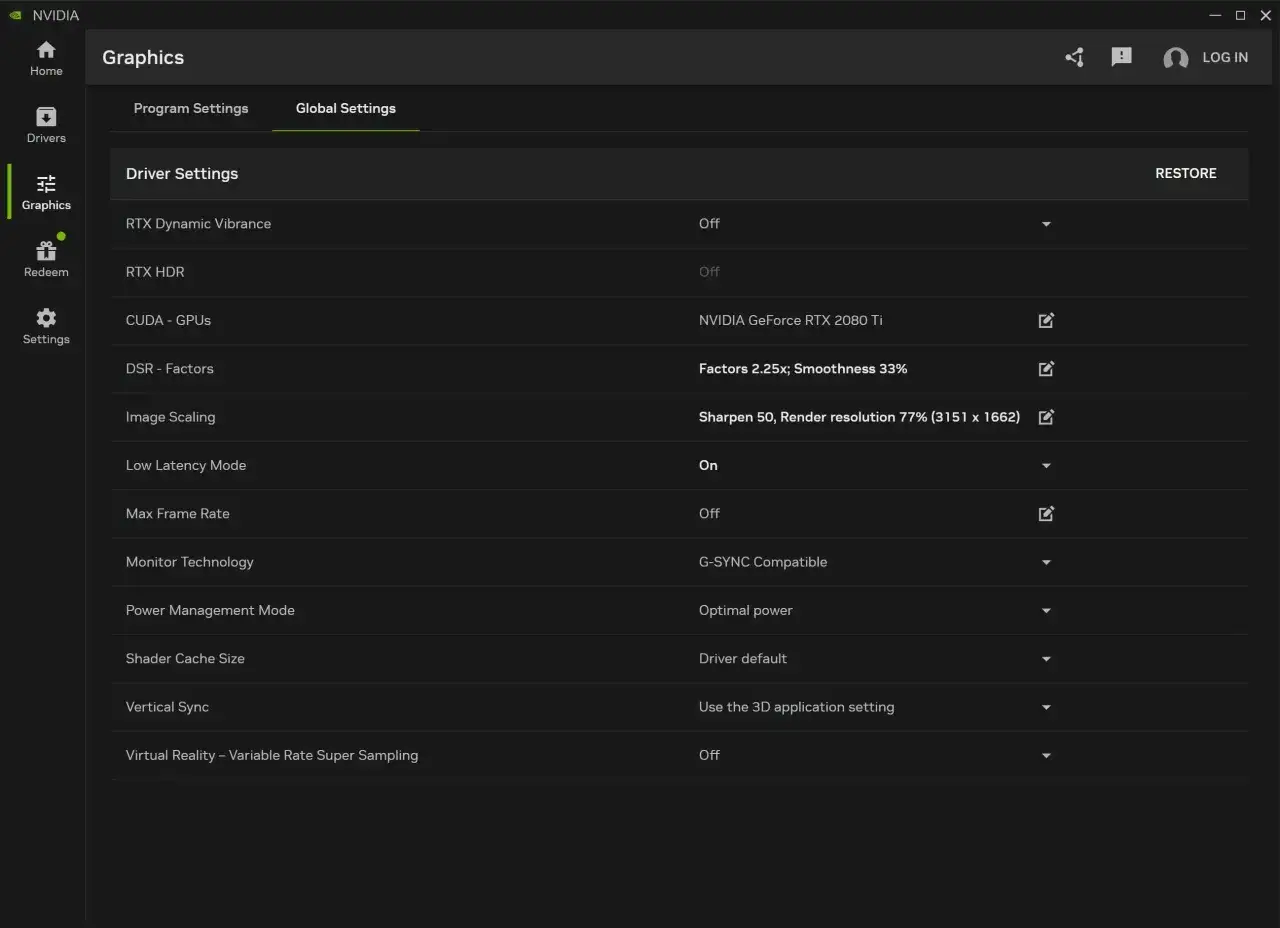Open Shader Cache Size dropdown
This screenshot has width=1280, height=928.
tap(1046, 659)
